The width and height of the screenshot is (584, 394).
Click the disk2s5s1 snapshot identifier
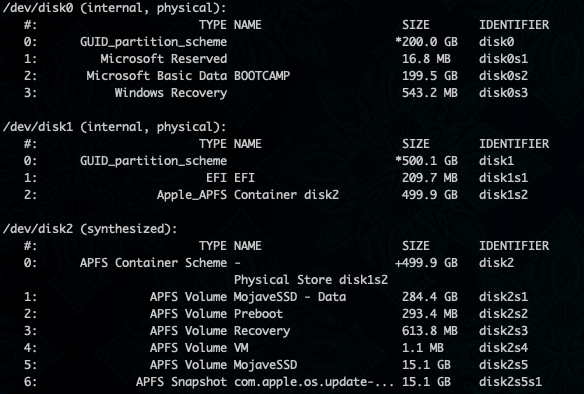510,382
